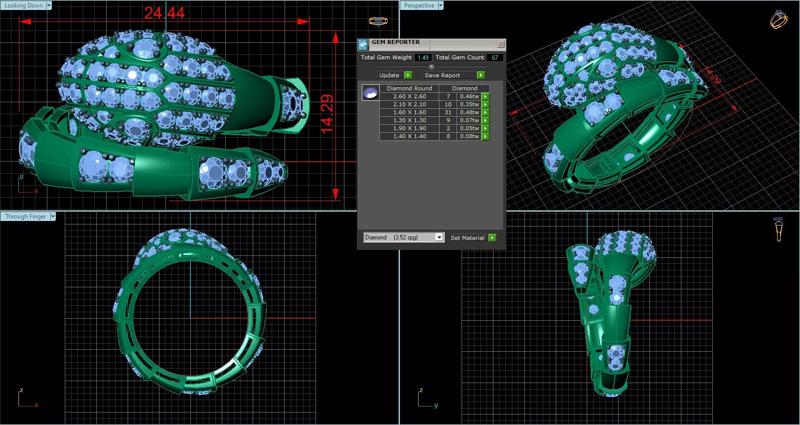Viewport: 800px width, 425px height.
Task: Select the 1.90 X 1.90 size cell
Action: point(409,129)
